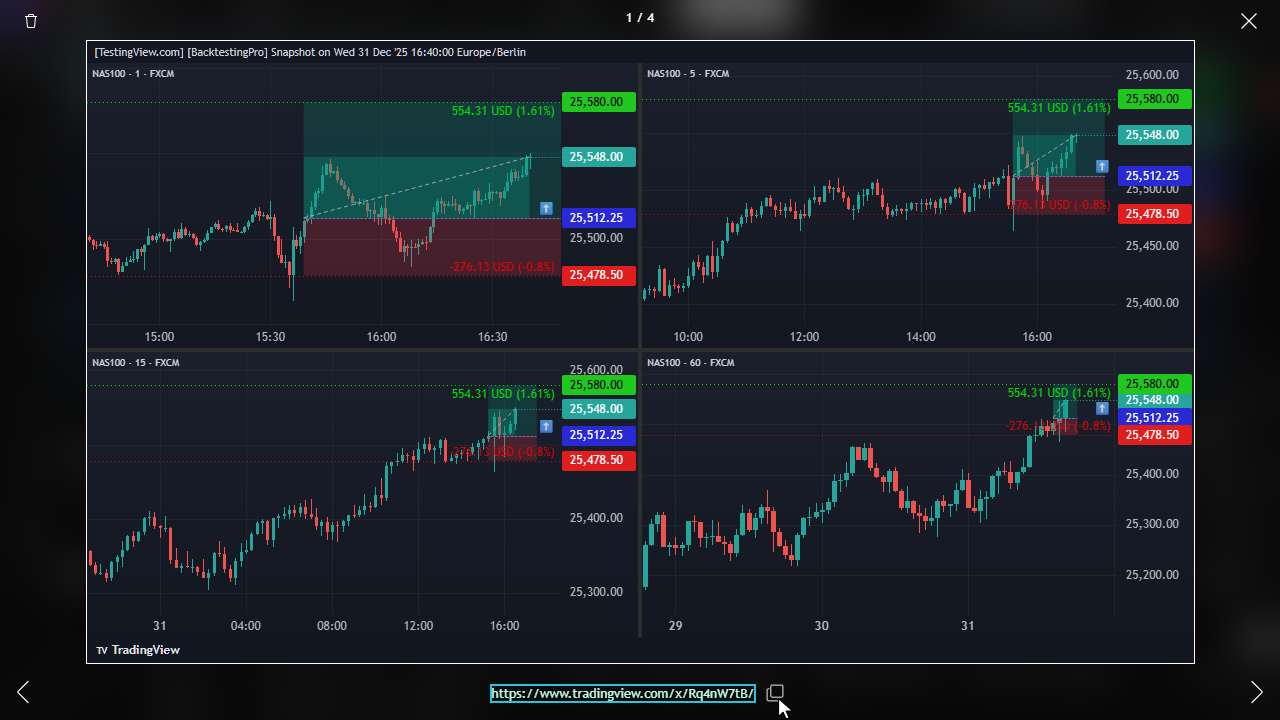Screen dimensions: 1280x720
Task: Click the green 25,580.00 tag in 15-minute chart
Action: click(599, 385)
